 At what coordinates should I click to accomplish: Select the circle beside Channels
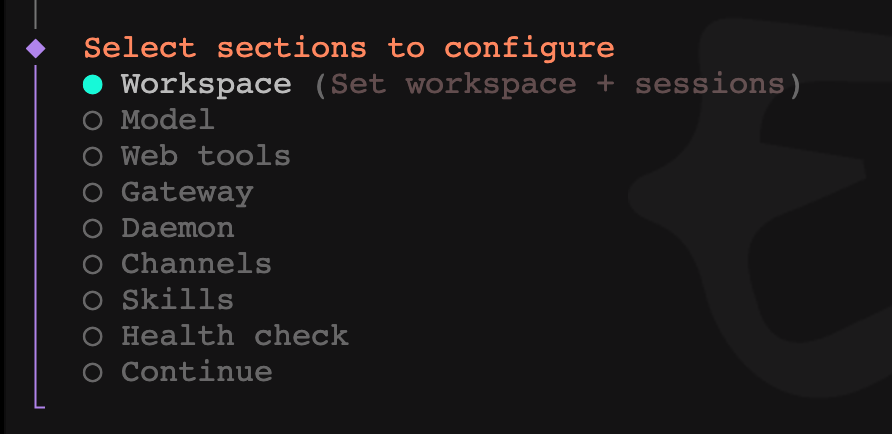(93, 265)
